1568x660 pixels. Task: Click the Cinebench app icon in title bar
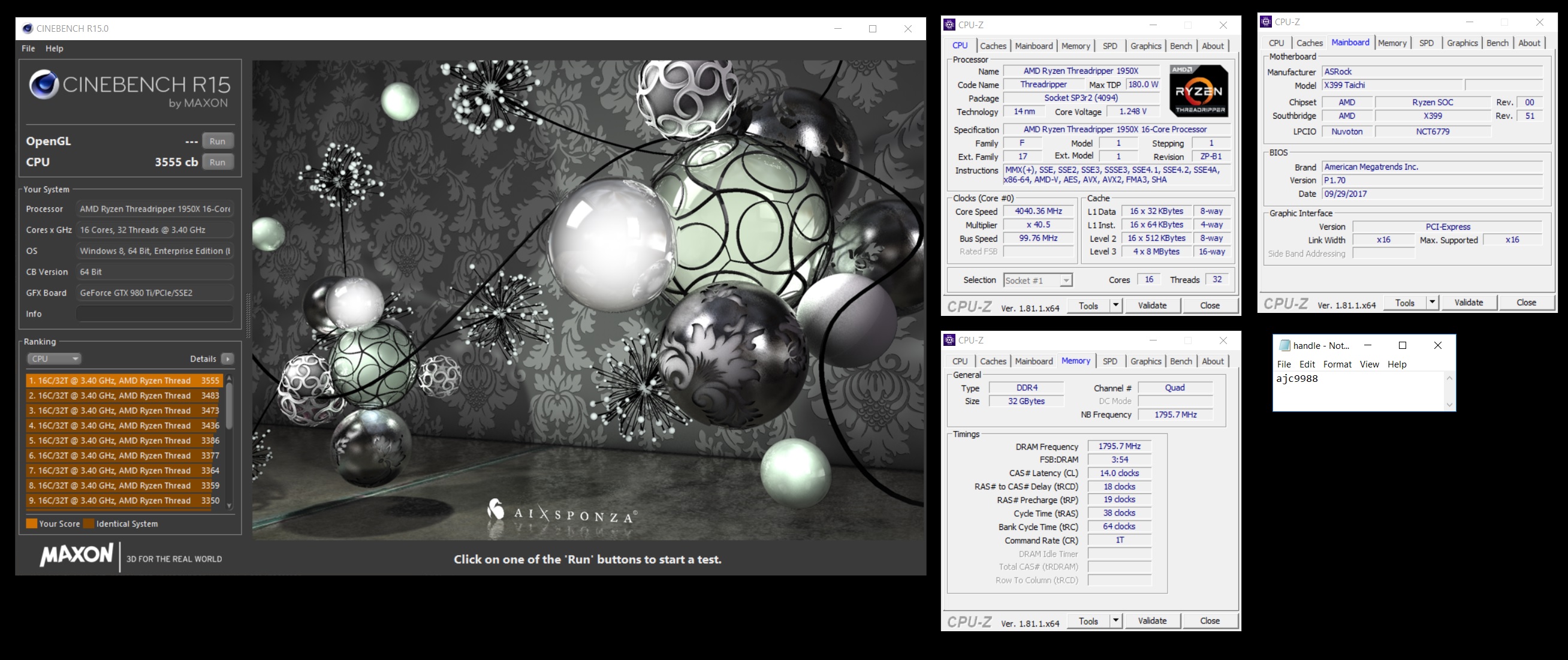[x=28, y=29]
